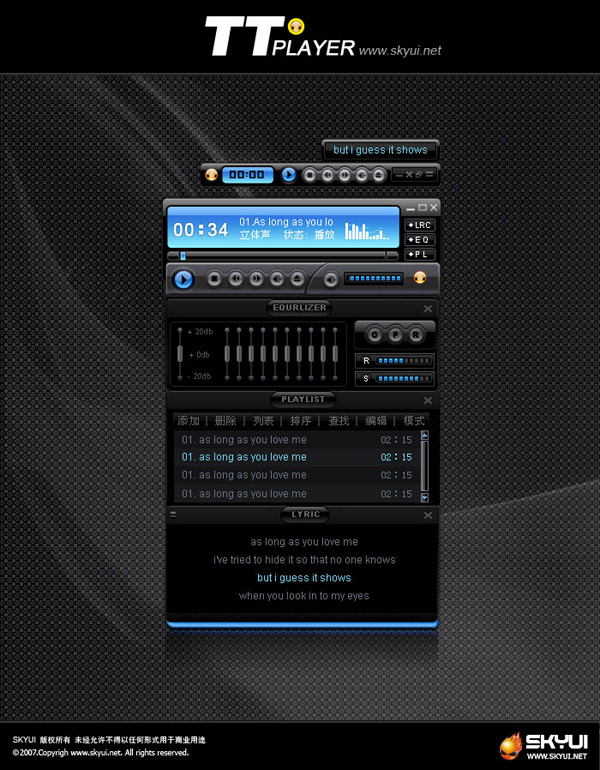600x770 pixels.
Task: Open the 排序 (Sort) playlist menu
Action: coord(300,421)
